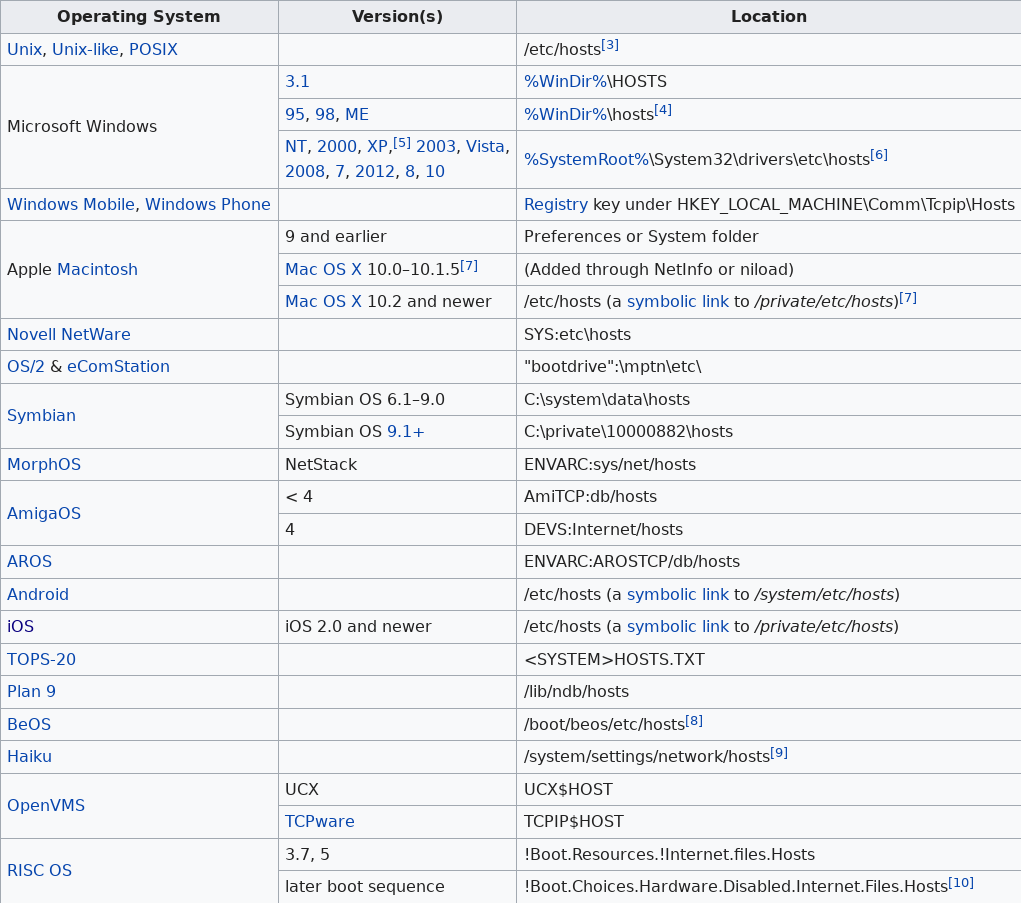Open symbolic link in the Mac OS X row

coord(678,301)
